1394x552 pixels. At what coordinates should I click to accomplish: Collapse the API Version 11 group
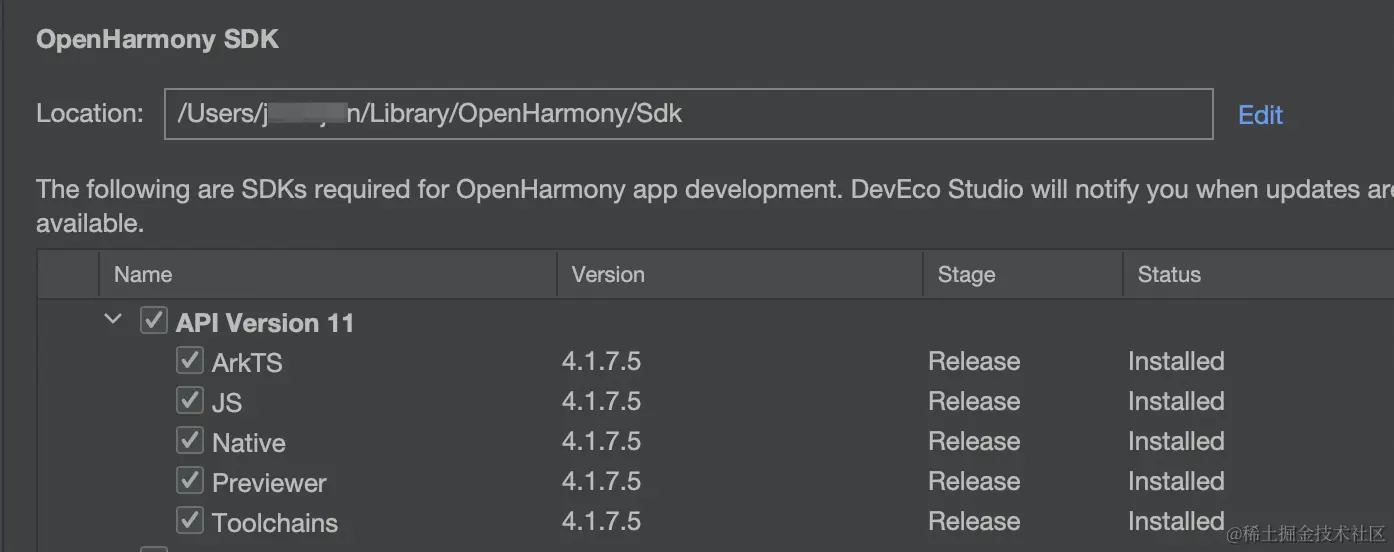click(114, 321)
